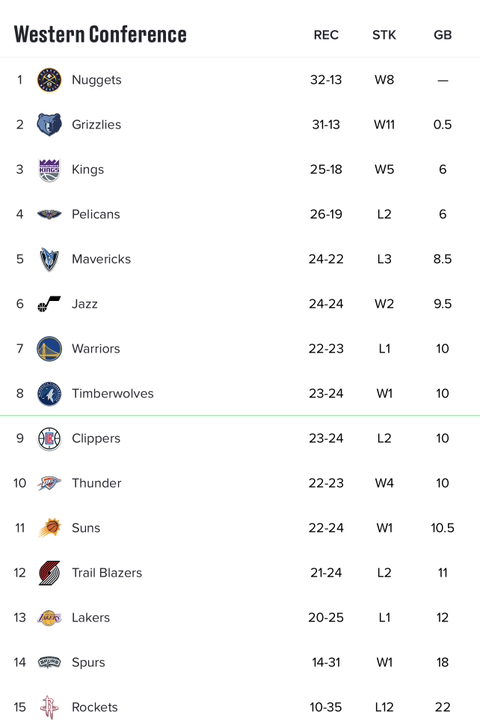Select the Trail Blazers logo
480x723 pixels.
(49, 573)
